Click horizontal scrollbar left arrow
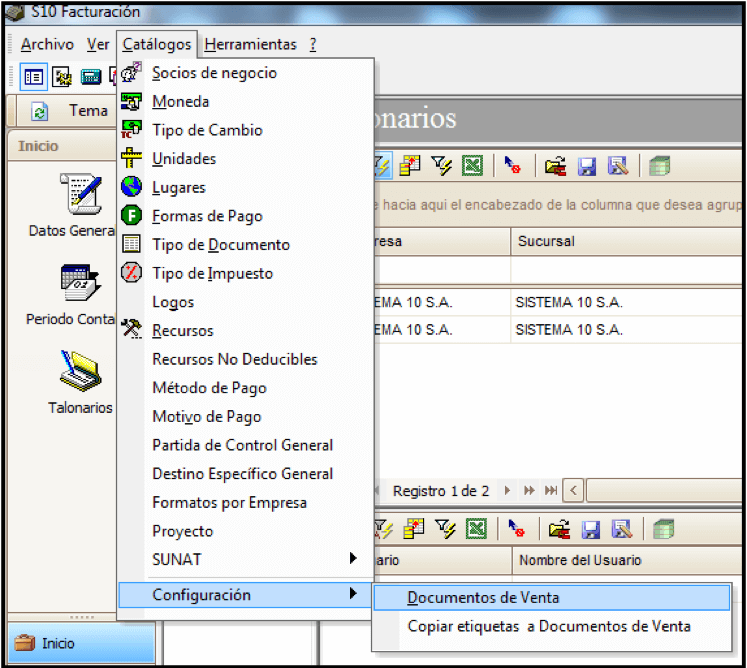 [574, 490]
